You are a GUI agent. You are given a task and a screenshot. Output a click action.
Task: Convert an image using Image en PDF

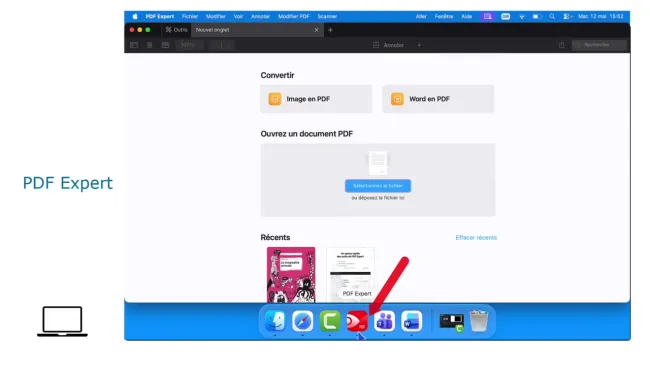click(316, 99)
